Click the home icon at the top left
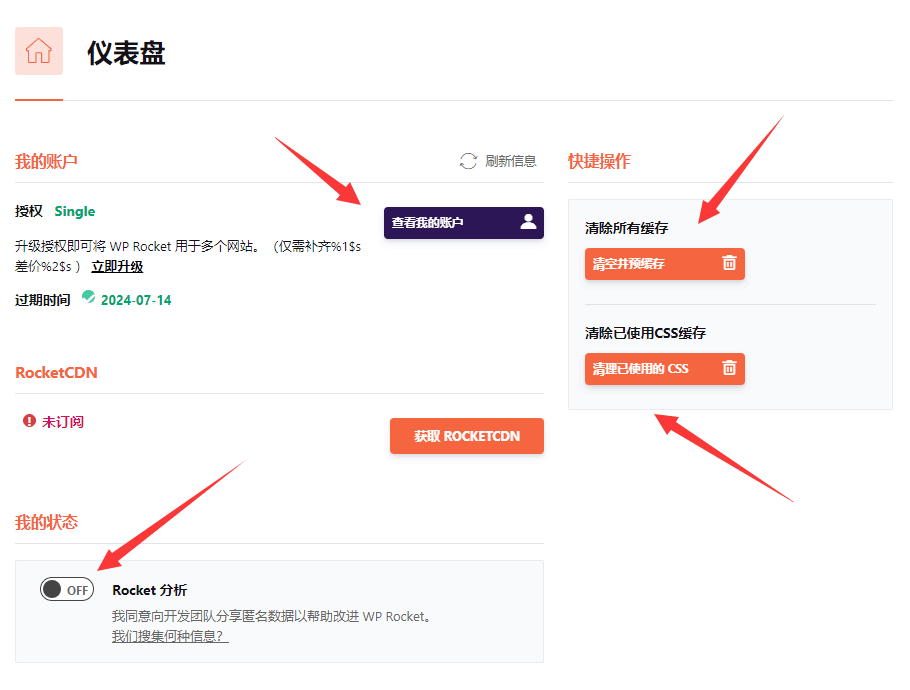 pos(38,50)
